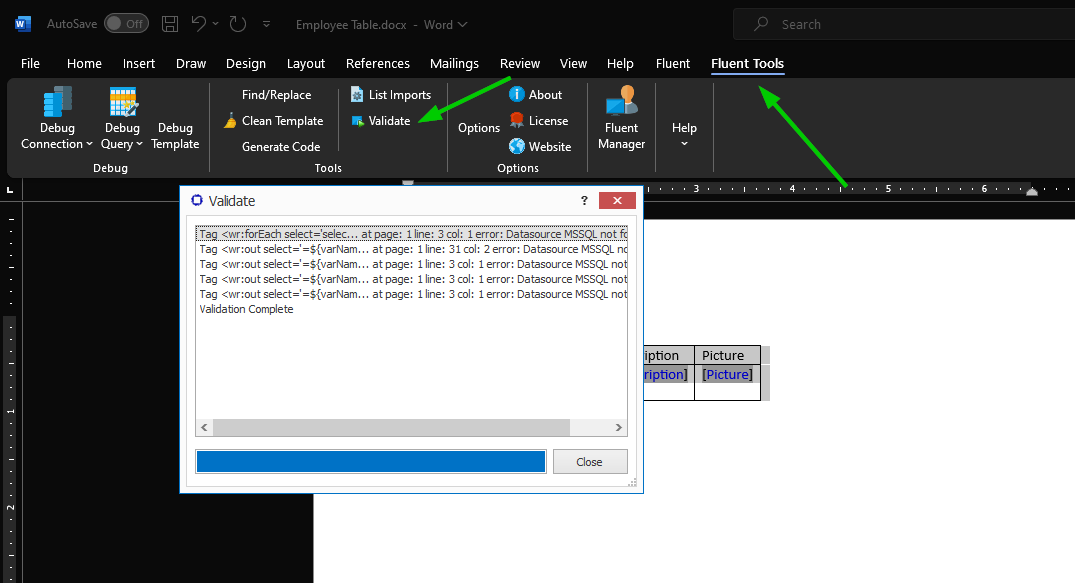1075x583 pixels.
Task: Switch to the Layout tab
Action: 306,63
